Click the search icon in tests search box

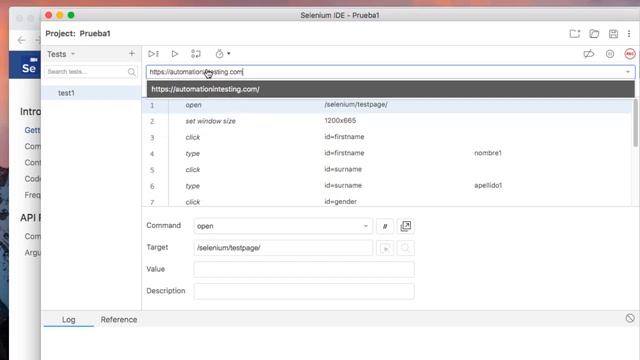click(131, 72)
